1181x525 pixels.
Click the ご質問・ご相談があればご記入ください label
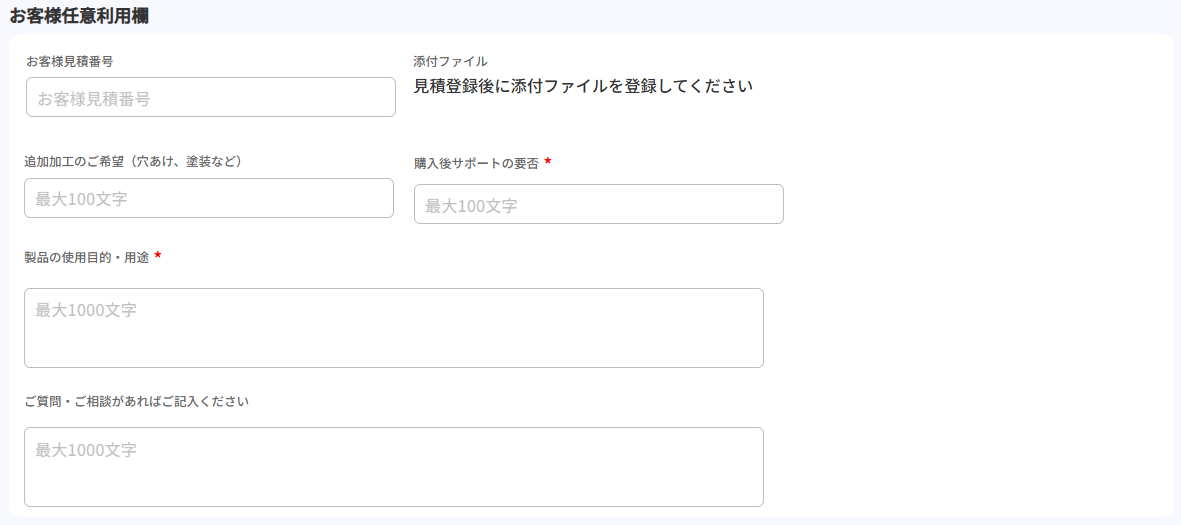pos(136,402)
